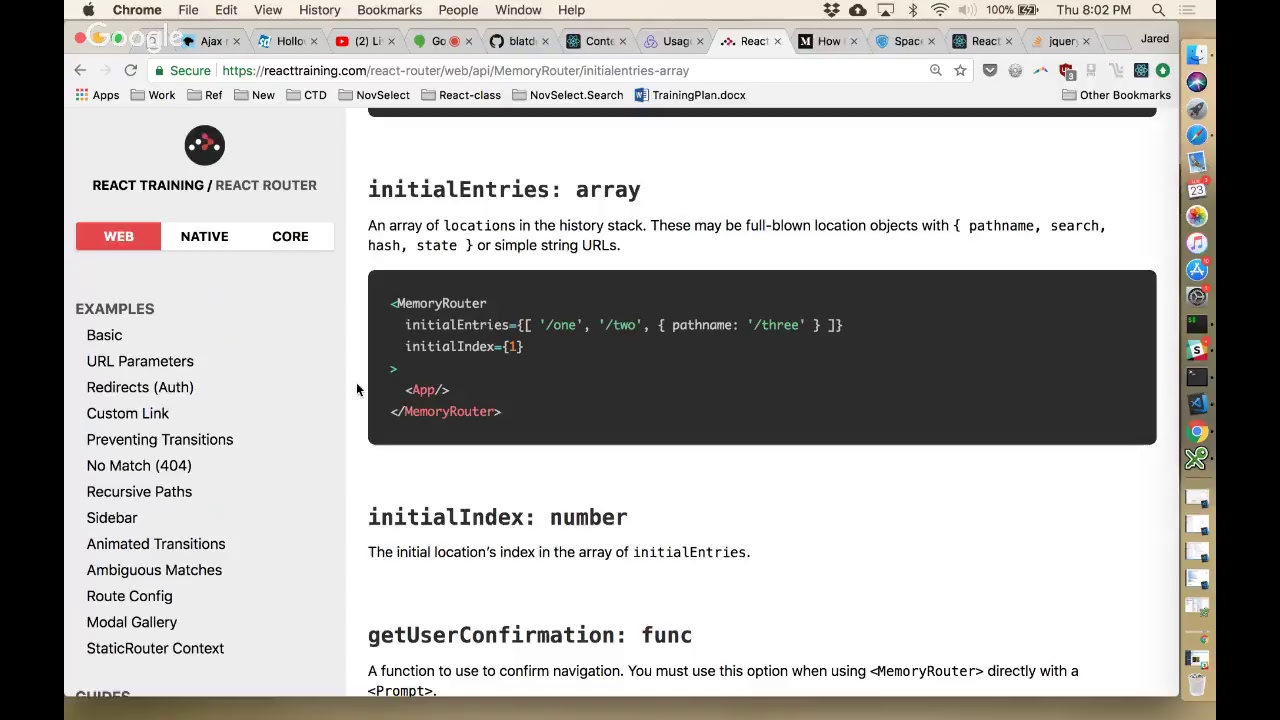The width and height of the screenshot is (1280, 720).
Task: Expand the Other Bookmarks folder
Action: (x=1116, y=95)
